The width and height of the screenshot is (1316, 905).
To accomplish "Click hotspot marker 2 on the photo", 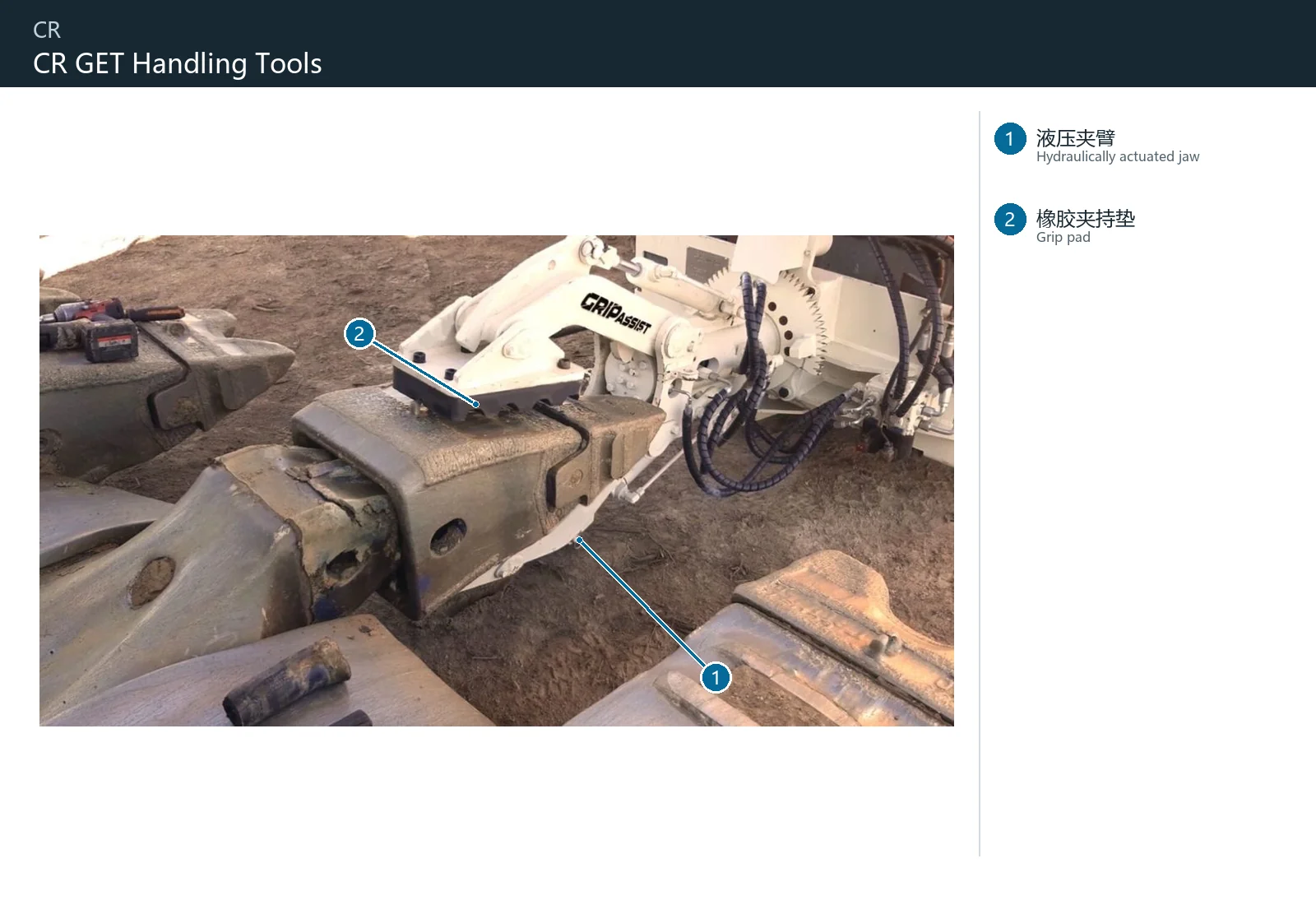I will [359, 334].
